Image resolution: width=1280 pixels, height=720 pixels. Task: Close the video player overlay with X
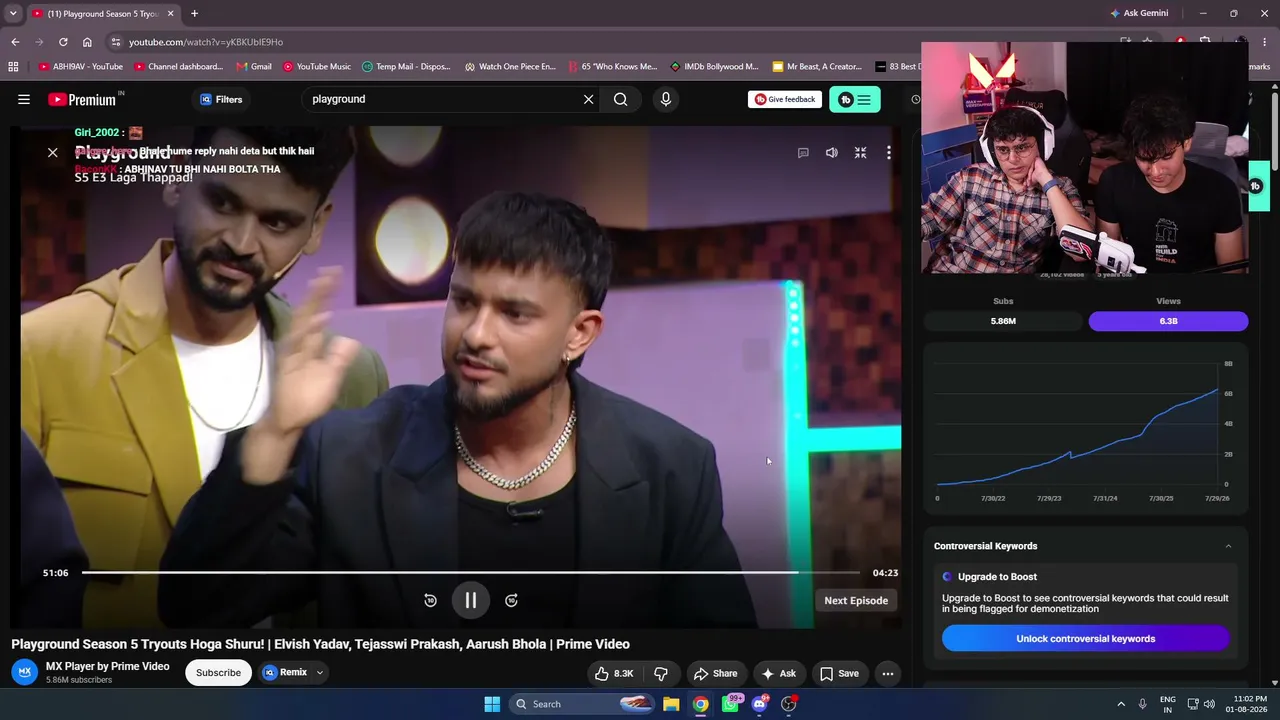pos(53,153)
